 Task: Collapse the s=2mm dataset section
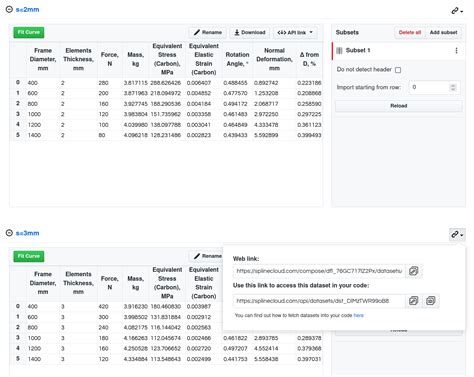click(9, 10)
